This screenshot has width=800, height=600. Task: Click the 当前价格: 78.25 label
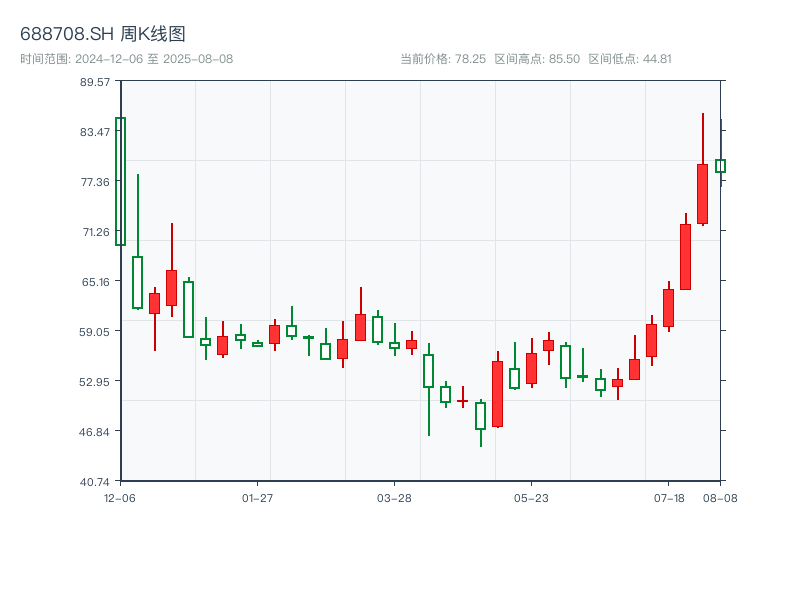point(443,59)
